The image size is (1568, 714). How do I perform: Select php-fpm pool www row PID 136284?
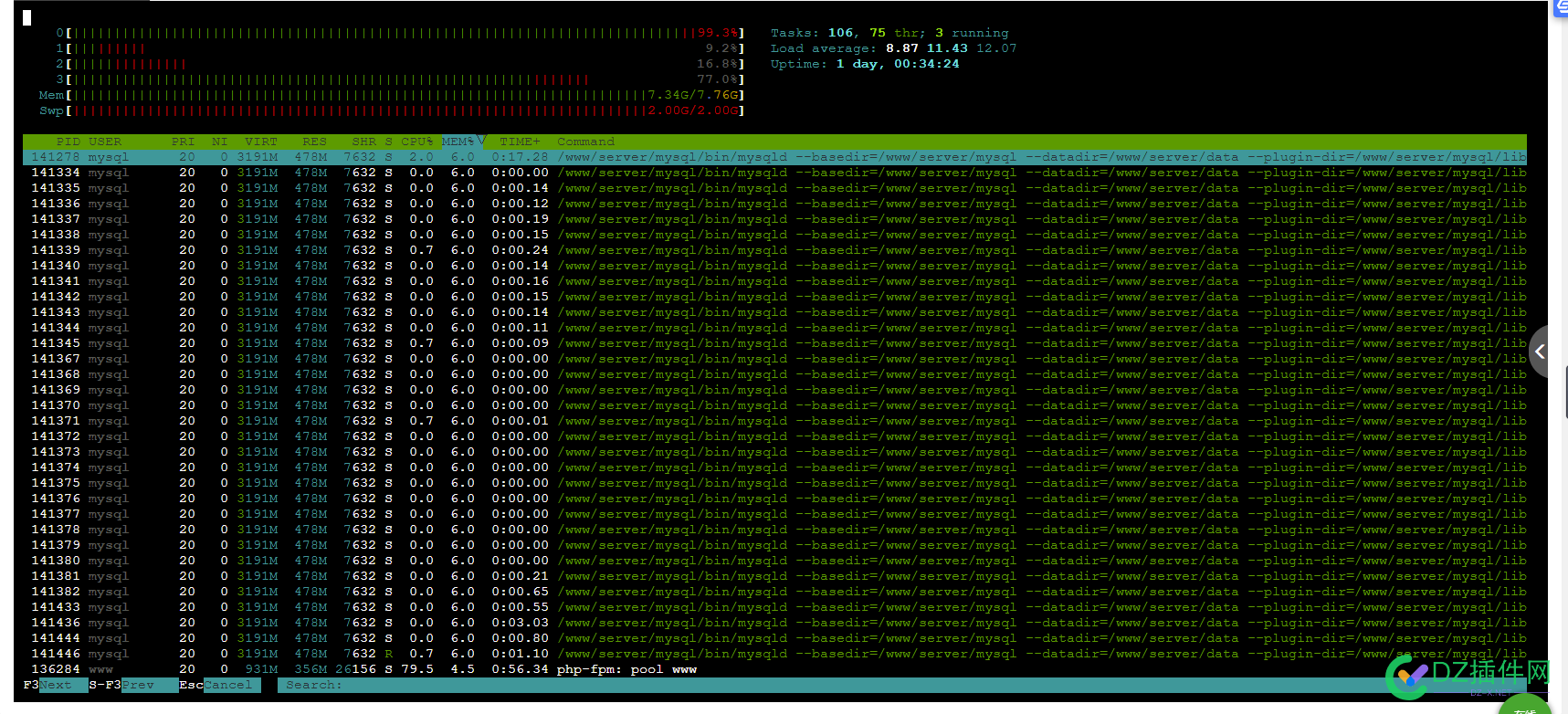[x=774, y=669]
